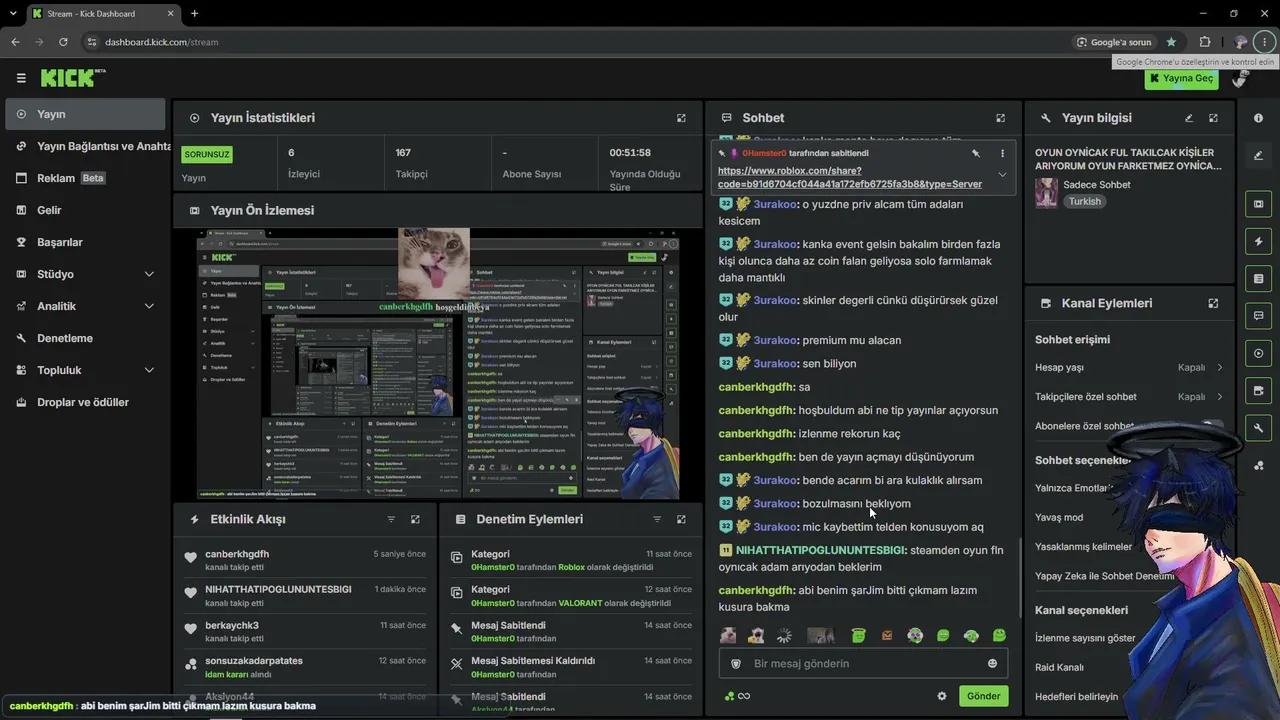1280x720 pixels.
Task: Open pinned message three-dot options
Action: pyautogui.click(x=1002, y=153)
